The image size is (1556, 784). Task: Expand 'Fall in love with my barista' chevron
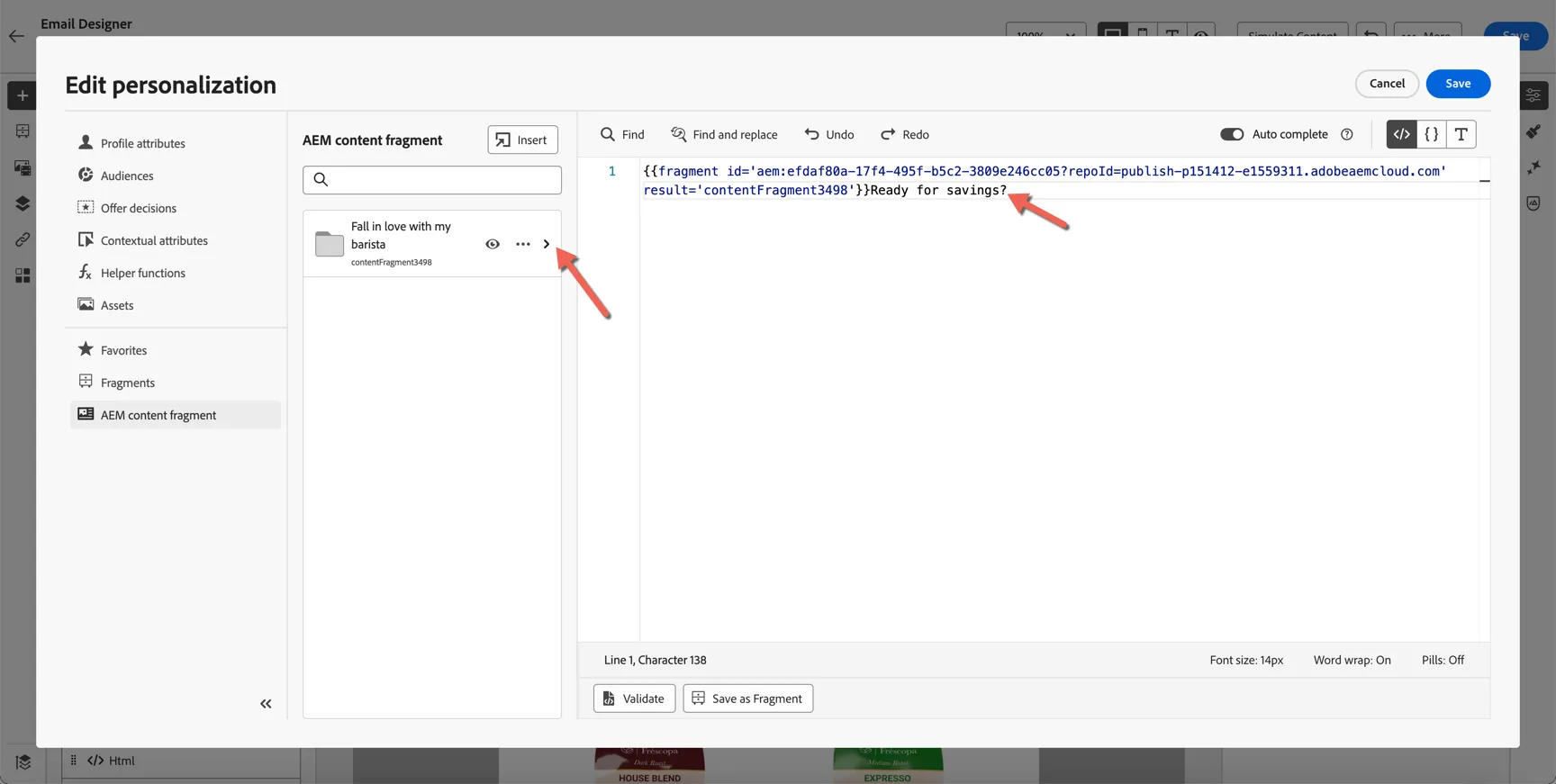(547, 244)
